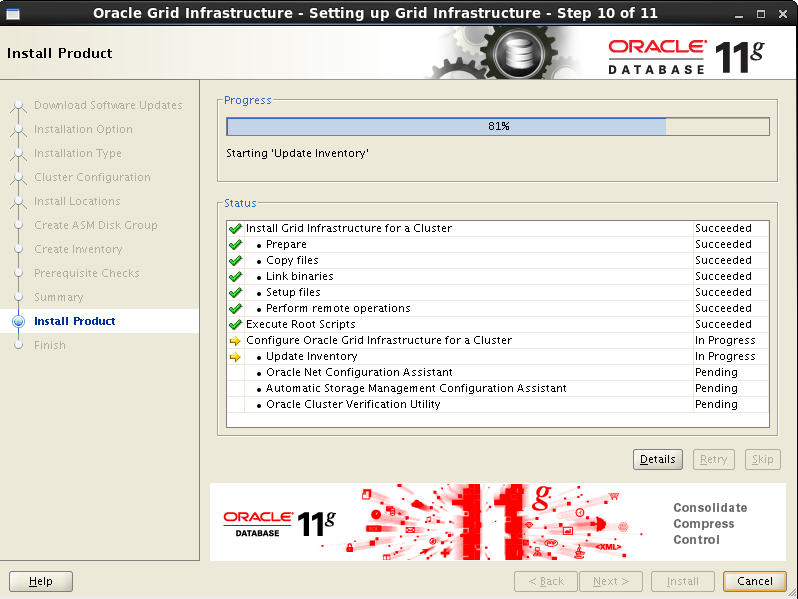Image resolution: width=798 pixels, height=599 pixels.
Task: Click the Skip button
Action: [x=762, y=460]
